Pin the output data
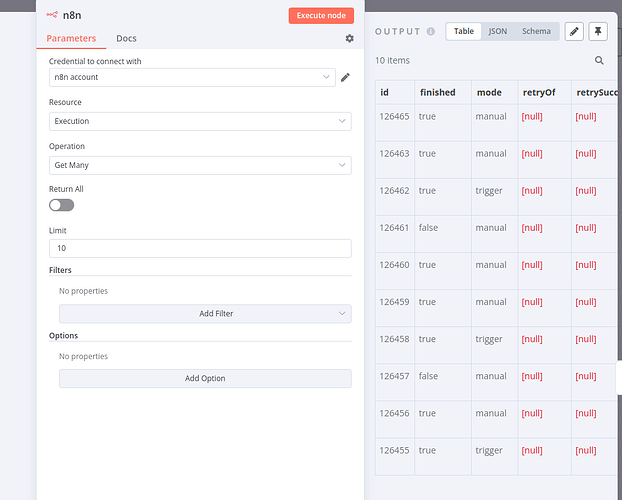Image resolution: width=622 pixels, height=500 pixels. [x=598, y=31]
